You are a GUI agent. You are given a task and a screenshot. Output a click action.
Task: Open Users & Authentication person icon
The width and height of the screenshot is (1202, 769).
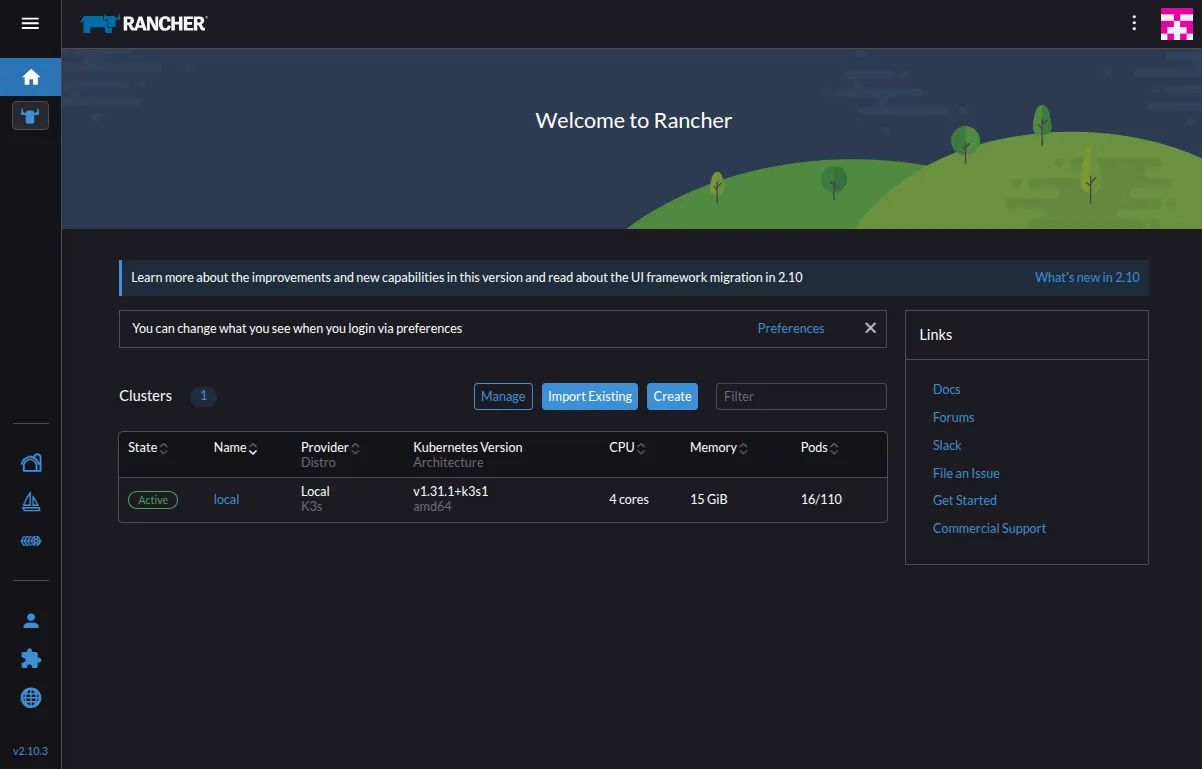click(x=31, y=621)
